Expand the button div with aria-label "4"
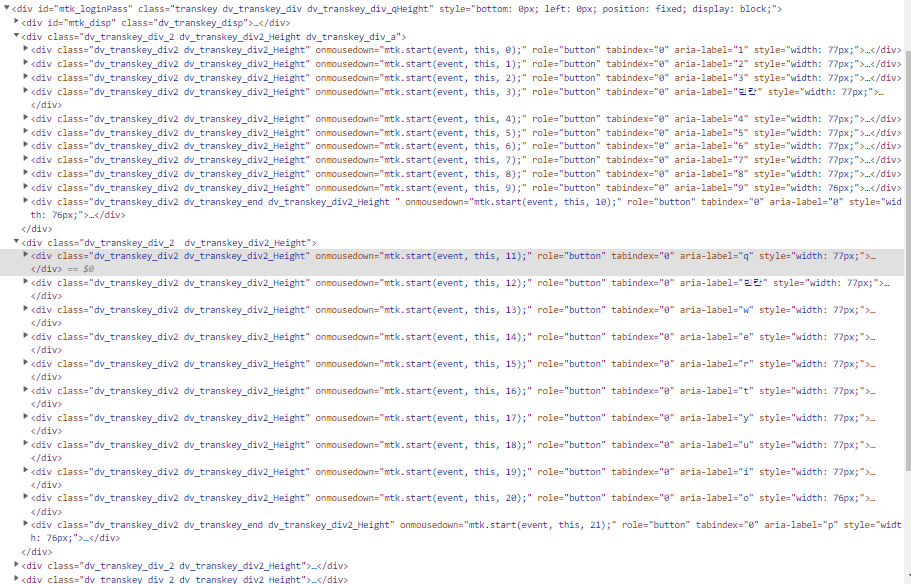 click(x=26, y=118)
